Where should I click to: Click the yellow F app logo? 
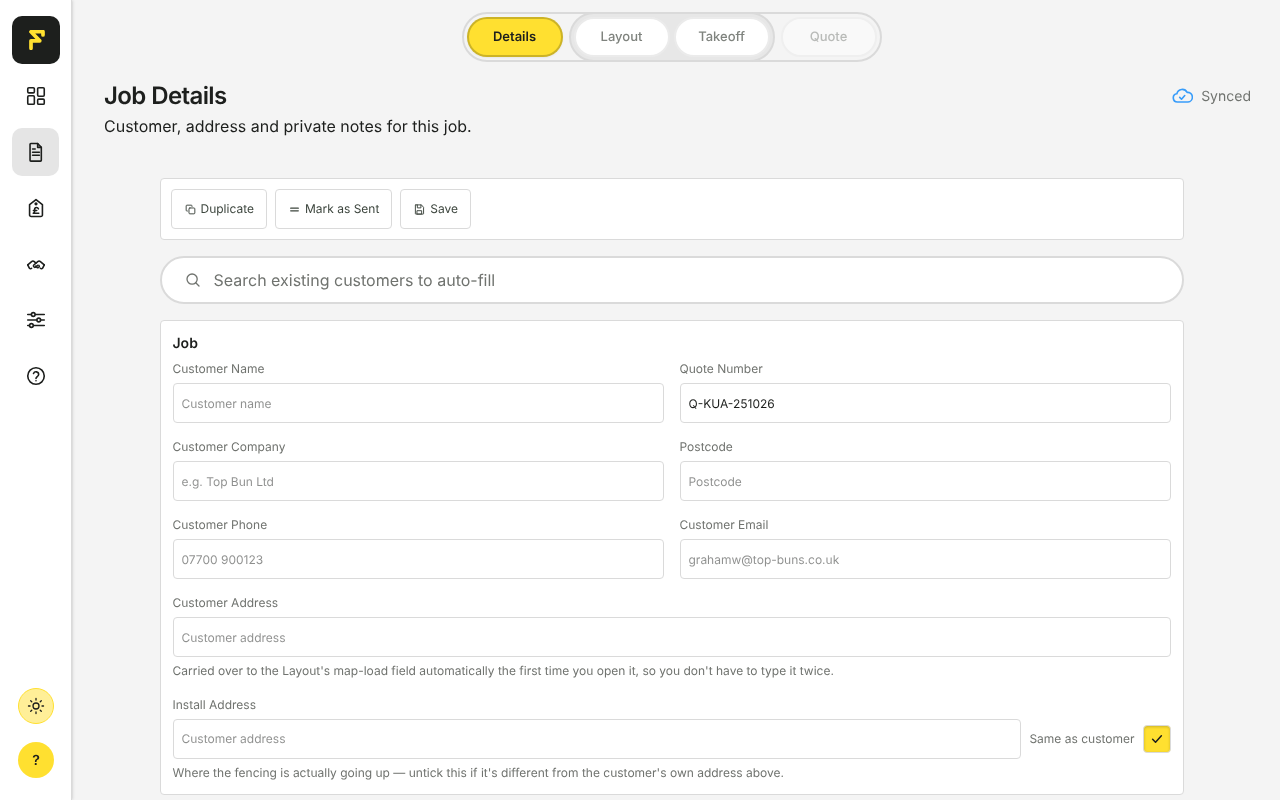click(x=36, y=40)
